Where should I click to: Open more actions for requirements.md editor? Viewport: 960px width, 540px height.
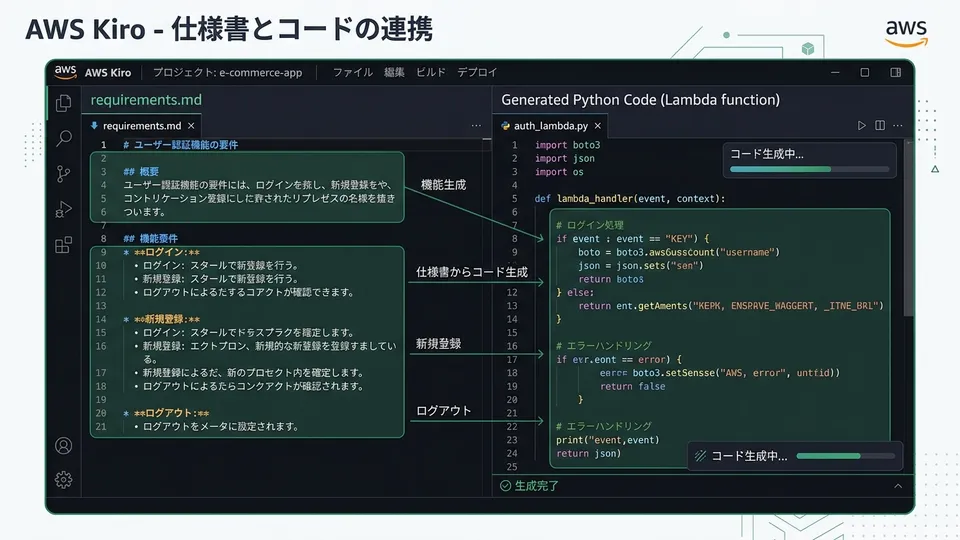476,126
